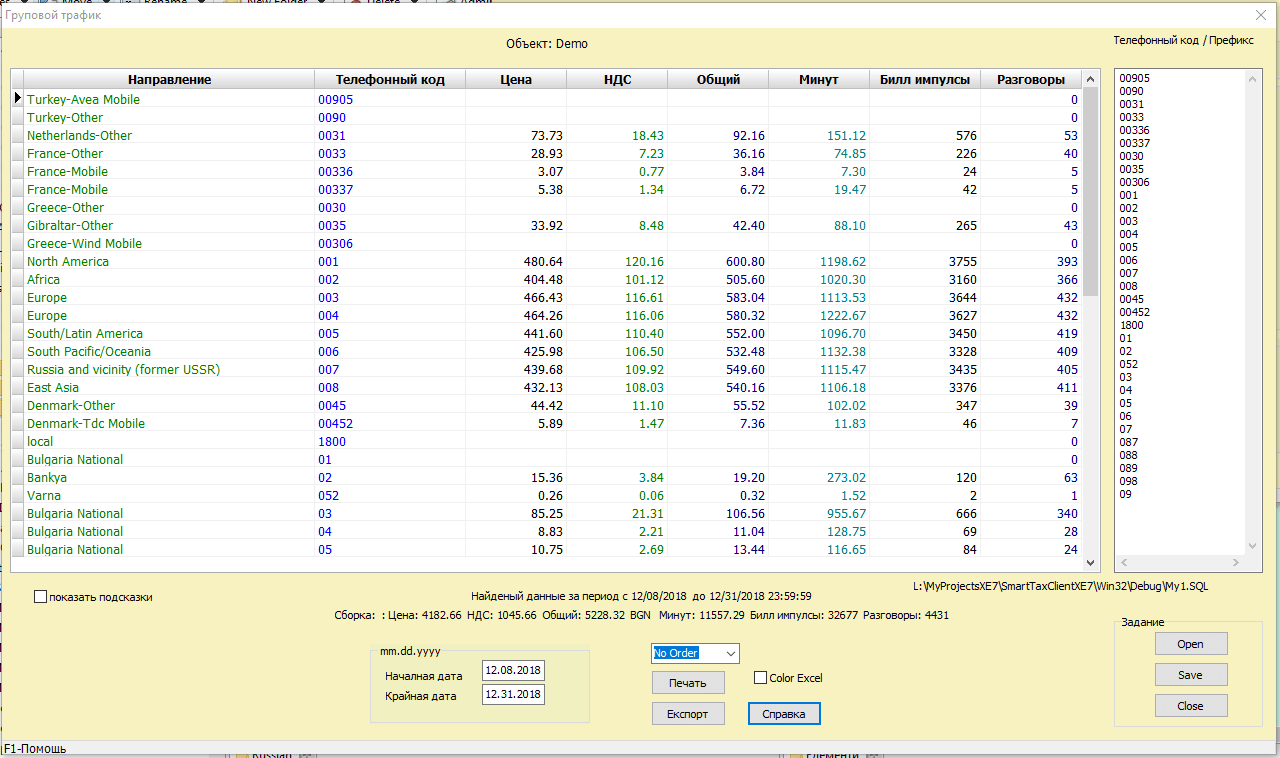Select the South/Latin America direction cell
Image resolution: width=1280 pixels, height=758 pixels.
tap(169, 333)
